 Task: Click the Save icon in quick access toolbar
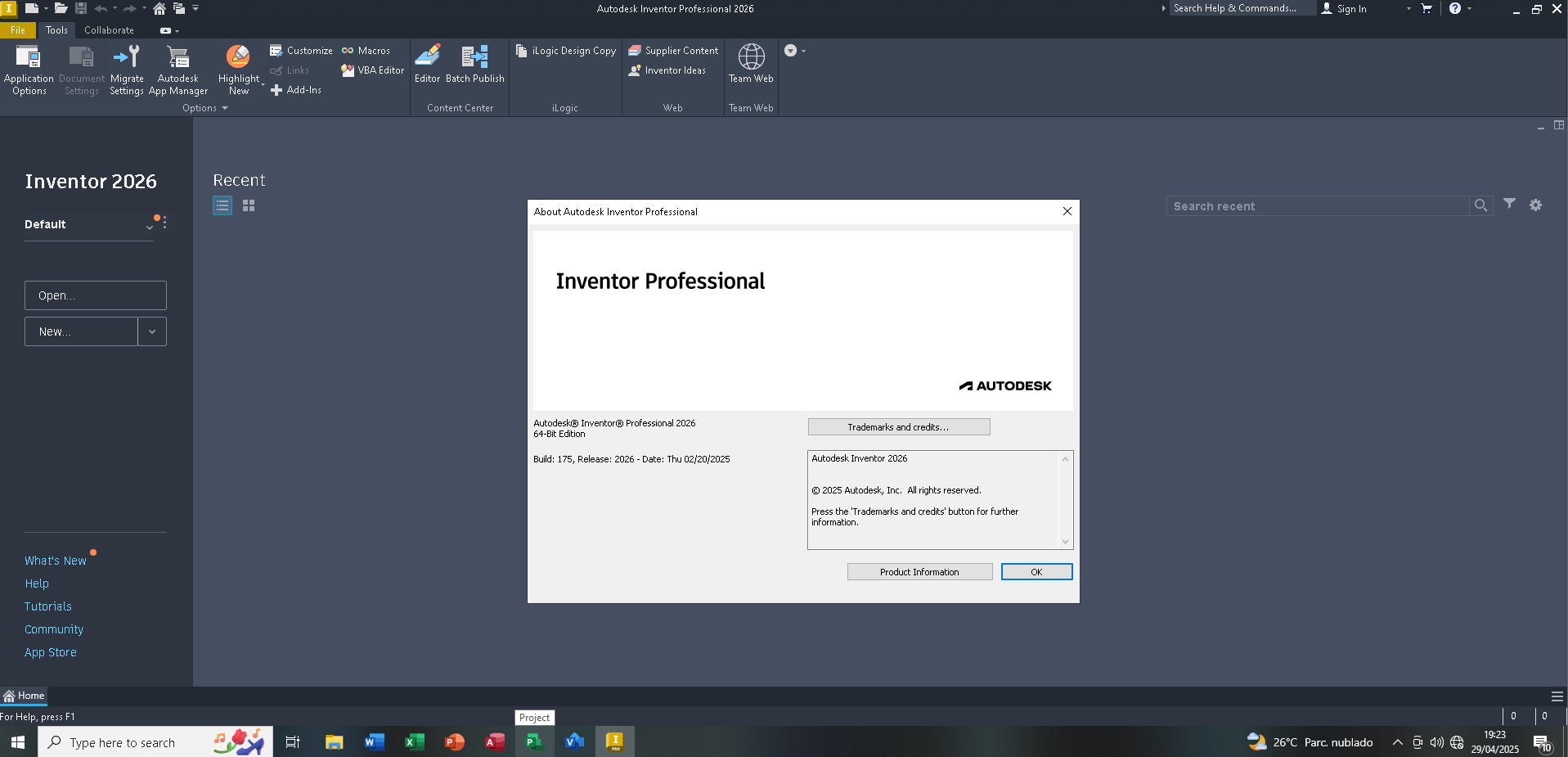81,8
